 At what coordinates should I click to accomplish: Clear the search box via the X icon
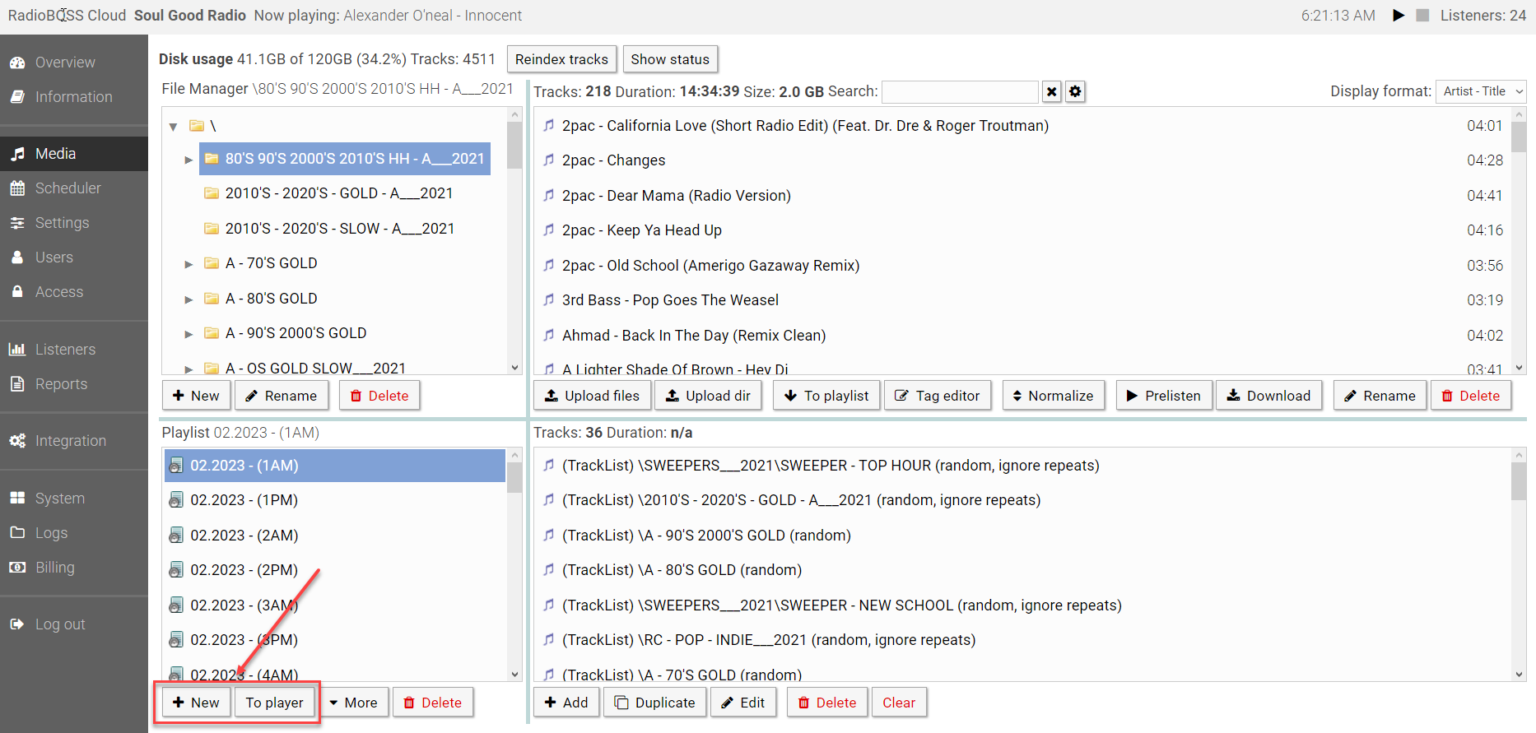click(1051, 91)
